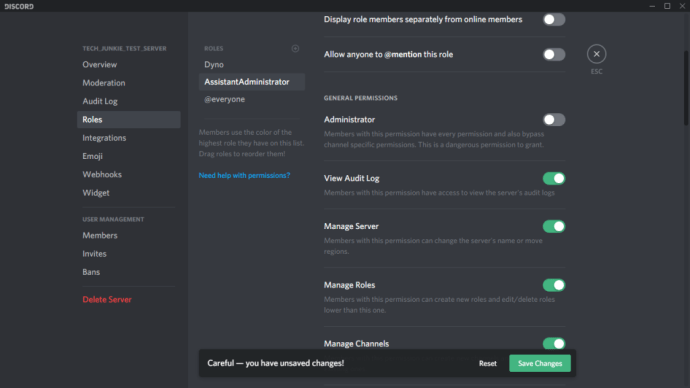Enable the Administrator permission switch
This screenshot has height=388, width=690.
tap(554, 120)
